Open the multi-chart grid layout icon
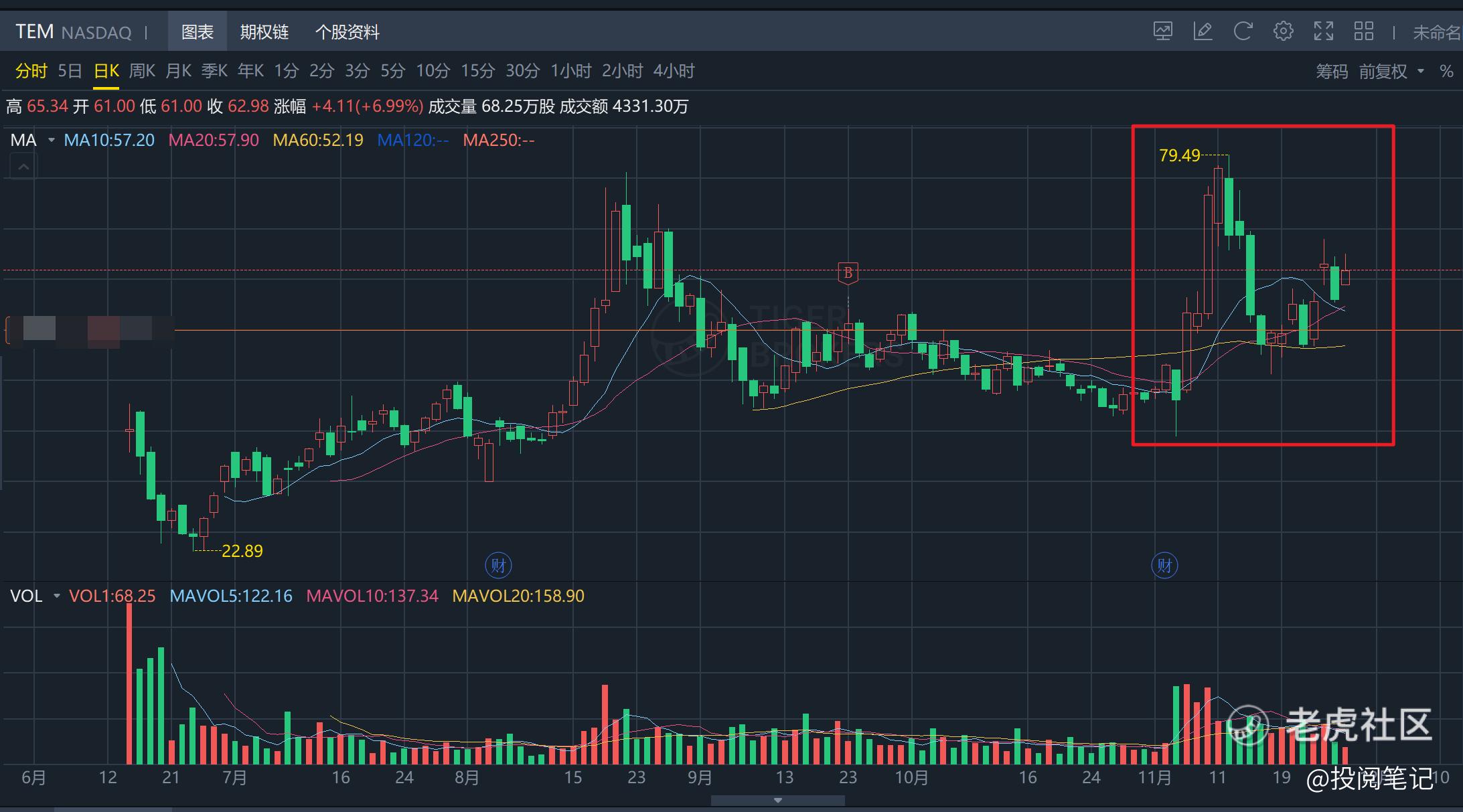The width and height of the screenshot is (1463, 812). coord(1363,31)
